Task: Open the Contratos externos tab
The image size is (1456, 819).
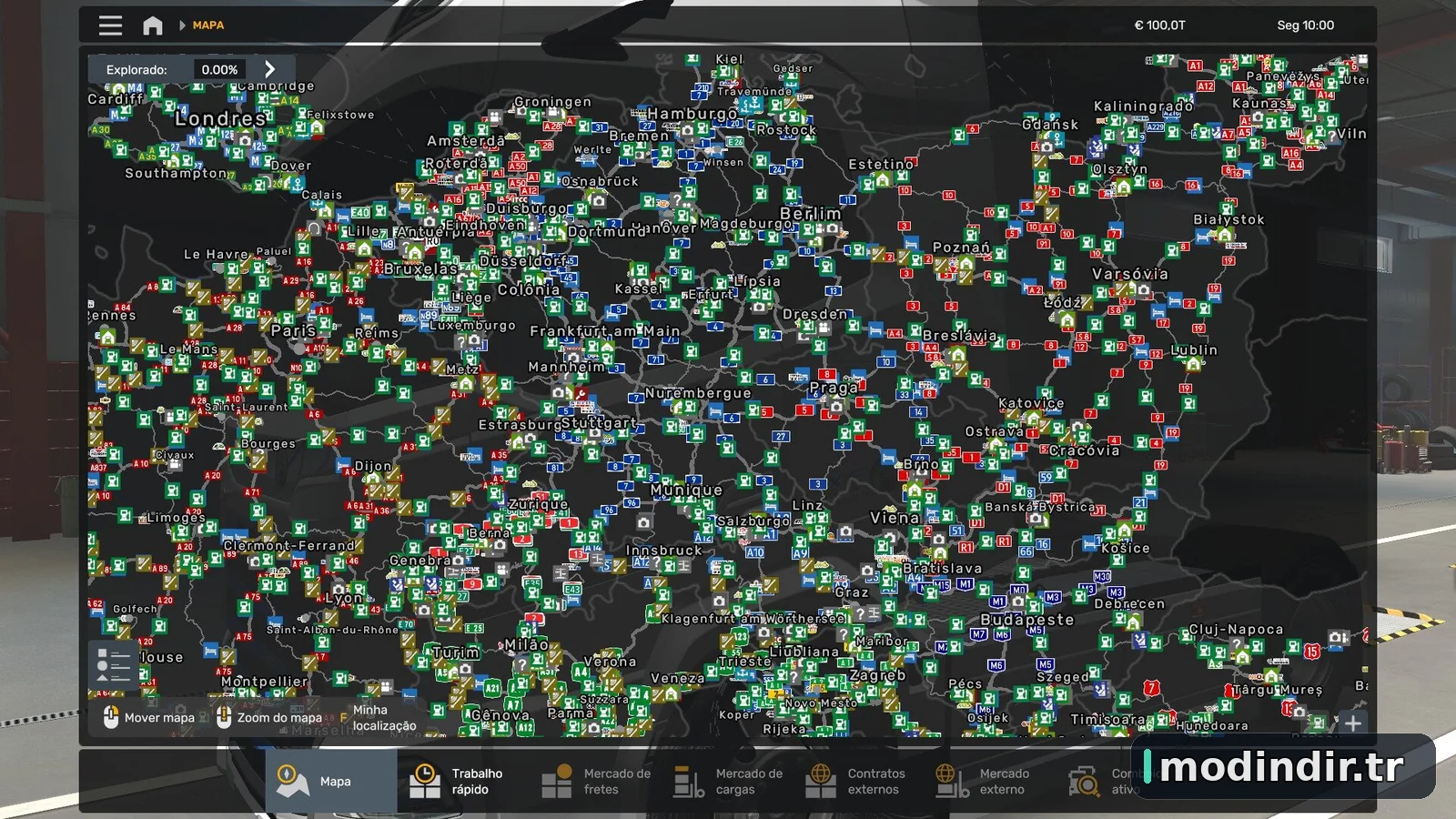Action: [x=859, y=781]
